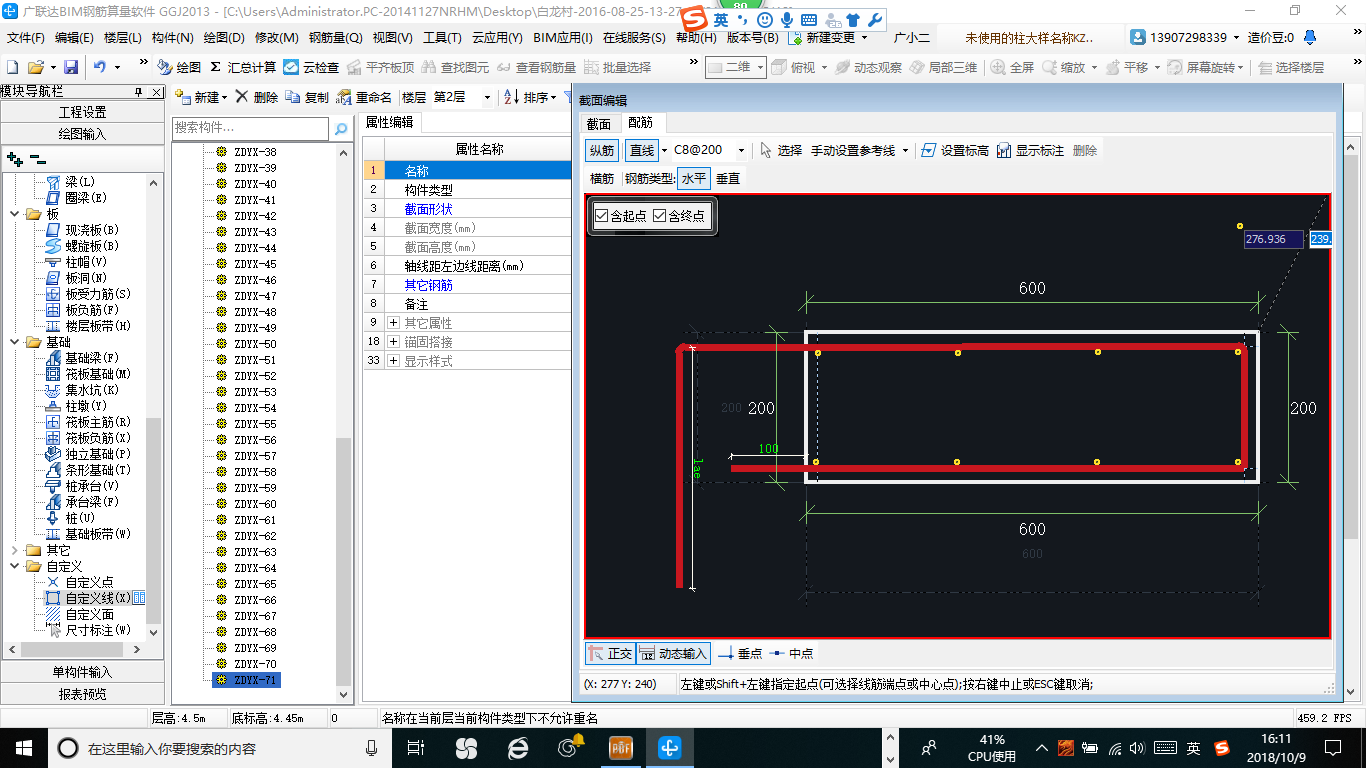Toggle 水平 horizontal rebar type
The image size is (1366, 768).
coord(694,178)
